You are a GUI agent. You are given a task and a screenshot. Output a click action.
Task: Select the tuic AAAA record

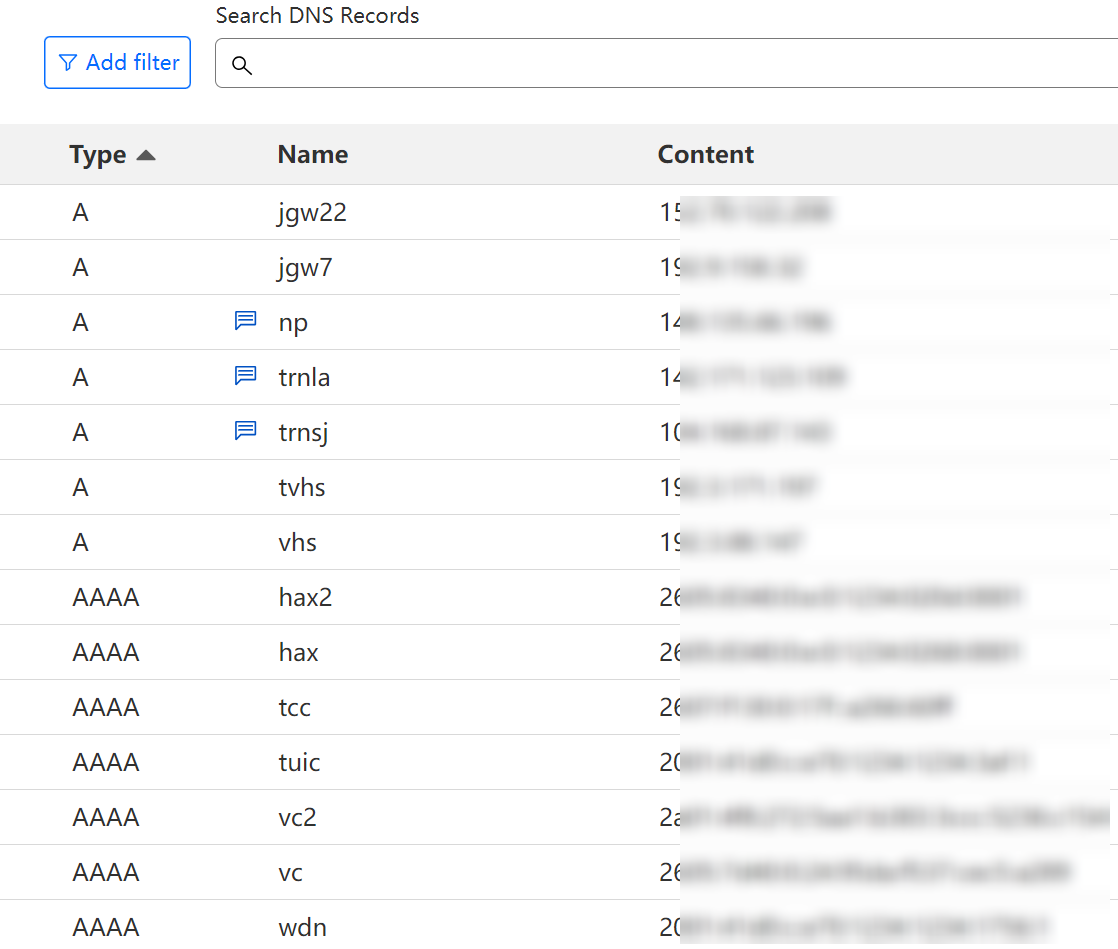[x=299, y=762]
